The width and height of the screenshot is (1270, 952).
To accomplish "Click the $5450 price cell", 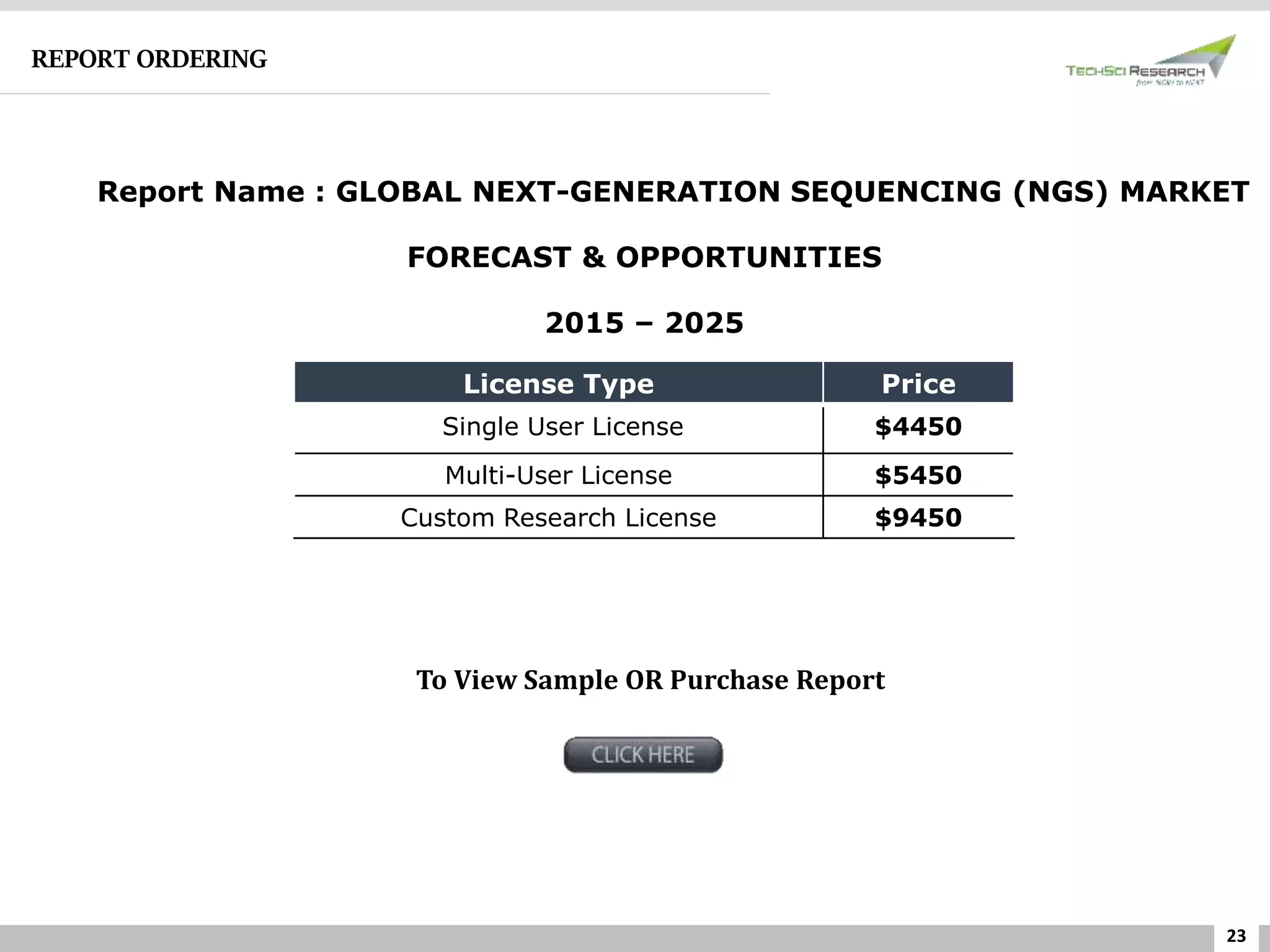I will point(918,475).
